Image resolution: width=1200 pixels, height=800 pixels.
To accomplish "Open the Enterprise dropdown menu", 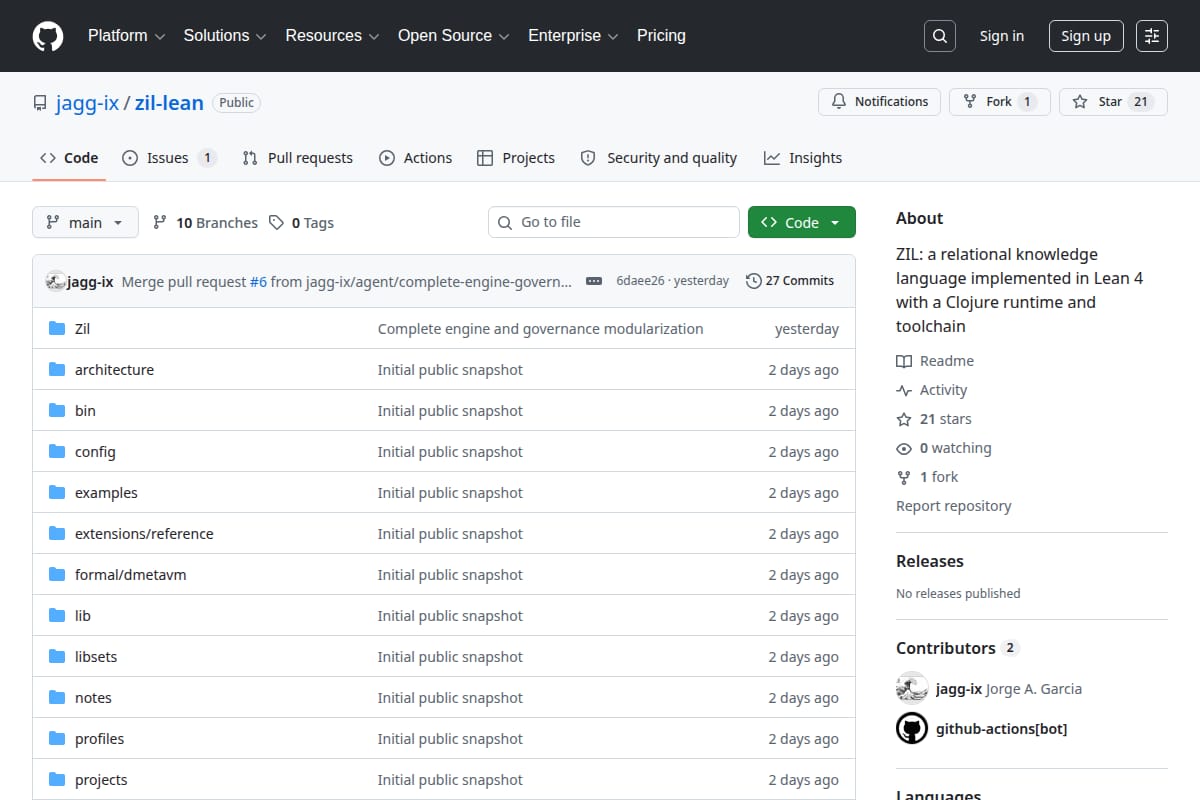I will point(573,36).
